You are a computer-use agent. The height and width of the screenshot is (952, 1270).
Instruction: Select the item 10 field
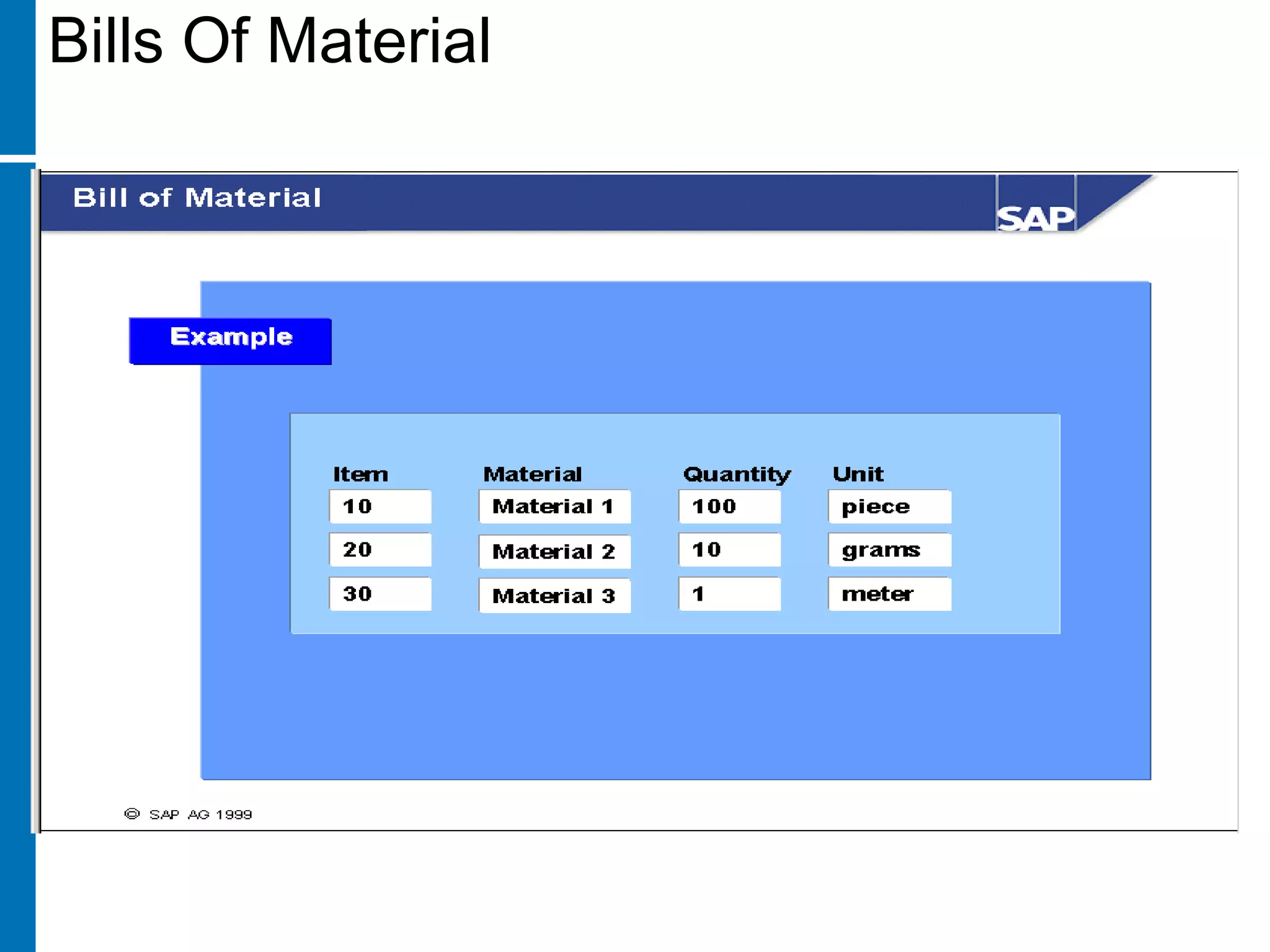click(380, 506)
